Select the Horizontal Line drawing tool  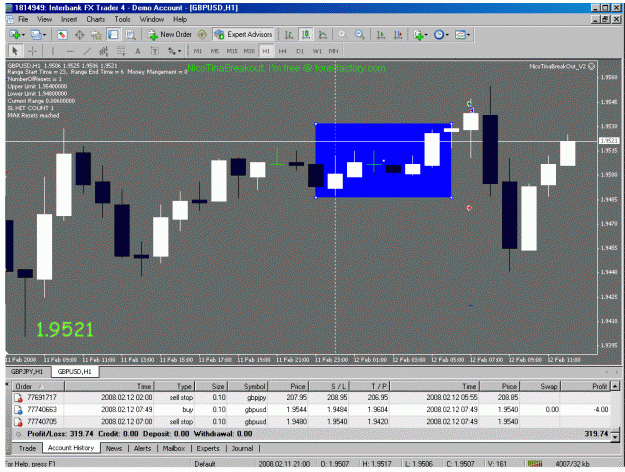coord(70,51)
